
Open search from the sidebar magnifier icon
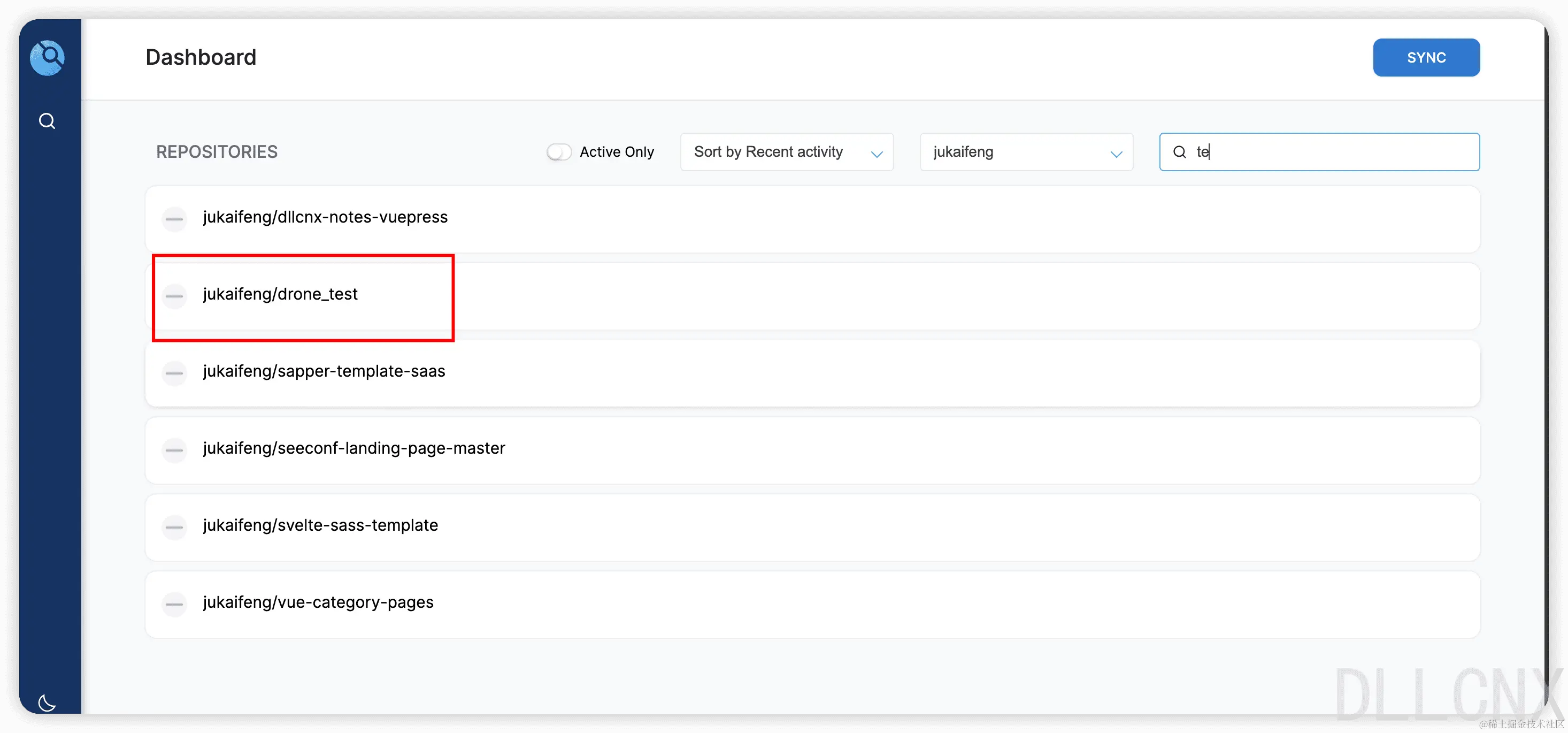click(47, 120)
